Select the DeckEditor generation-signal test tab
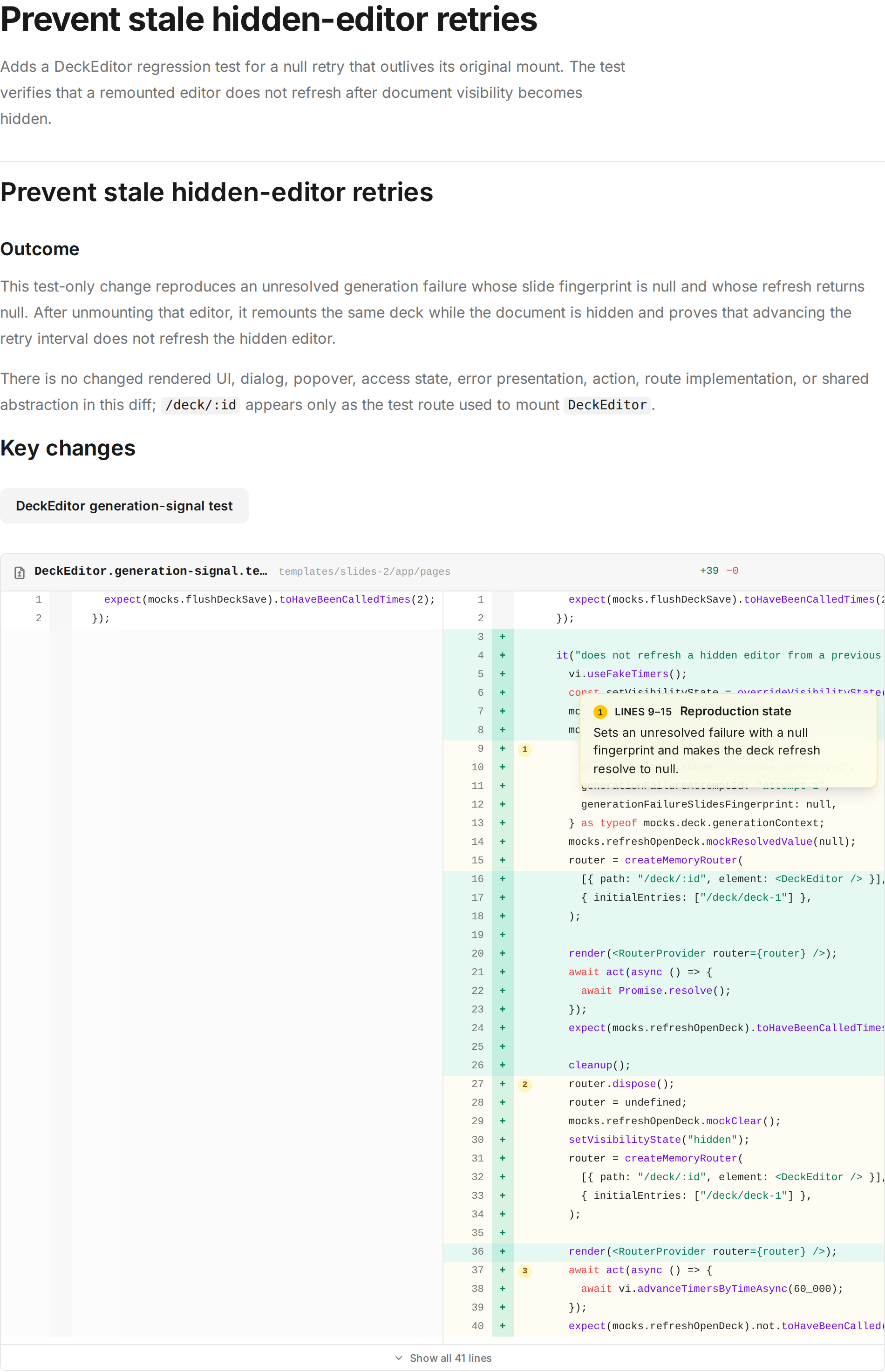 click(x=124, y=506)
